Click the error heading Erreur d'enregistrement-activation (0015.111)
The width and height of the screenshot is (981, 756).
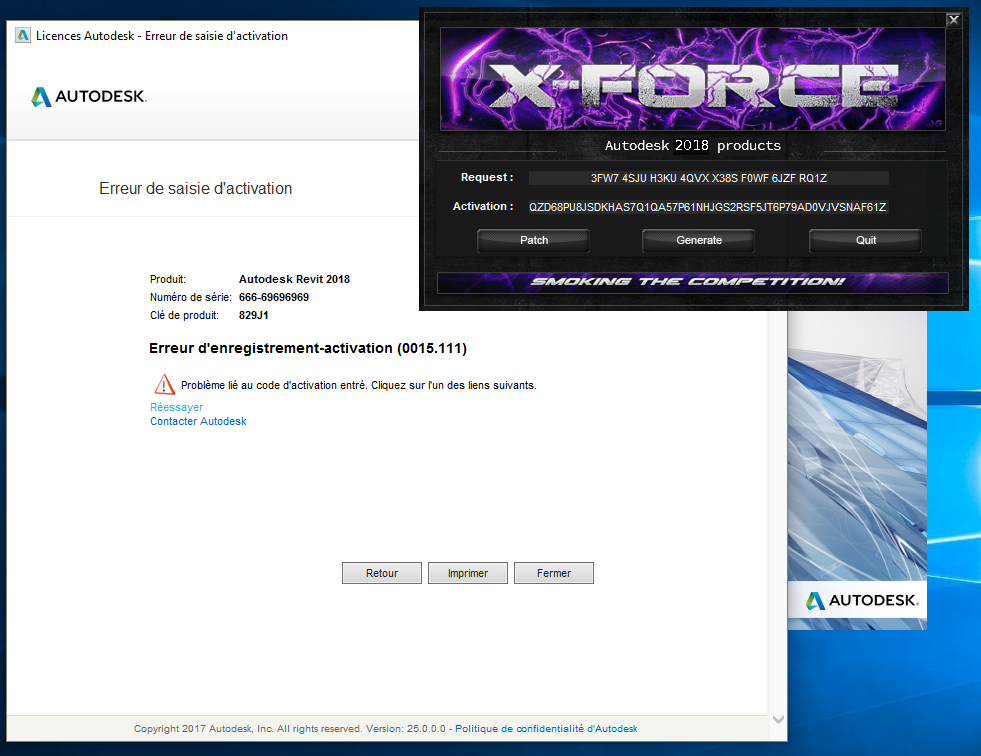click(308, 348)
